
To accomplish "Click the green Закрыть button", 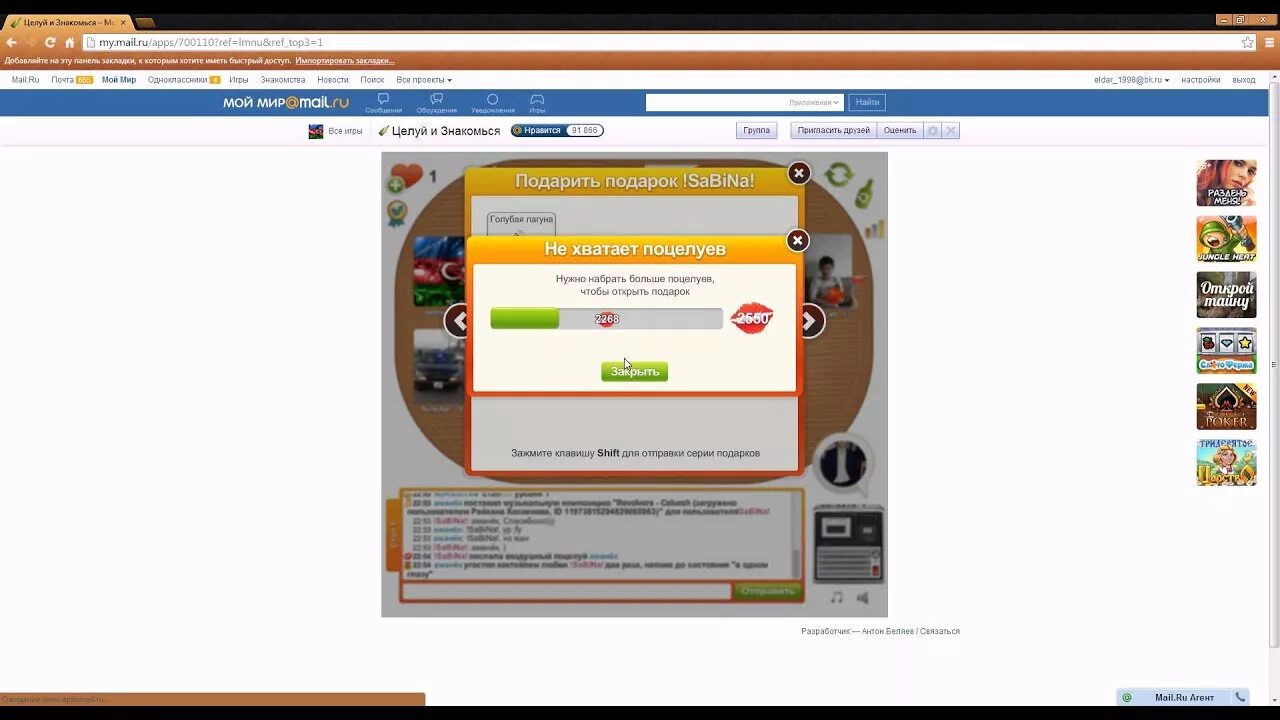I will tap(634, 371).
